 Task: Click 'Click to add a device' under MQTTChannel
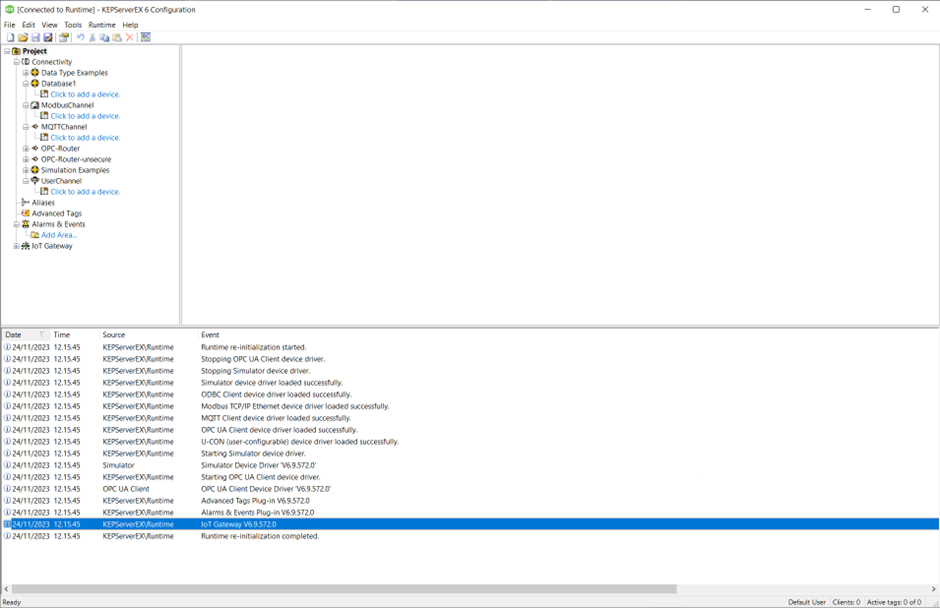pos(85,137)
